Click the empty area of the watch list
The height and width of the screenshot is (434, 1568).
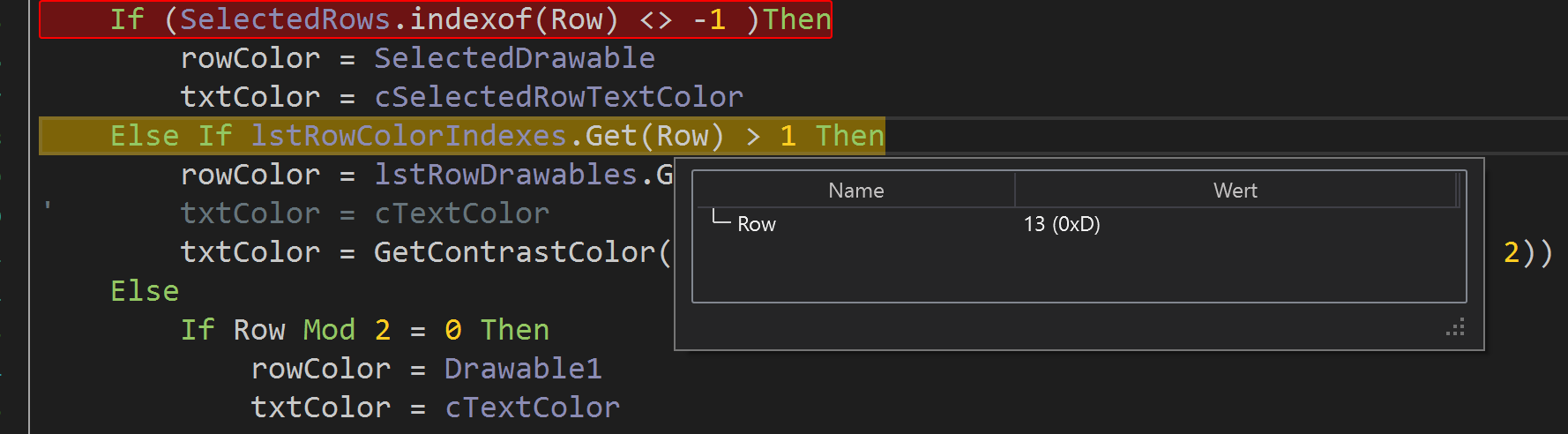1079,269
